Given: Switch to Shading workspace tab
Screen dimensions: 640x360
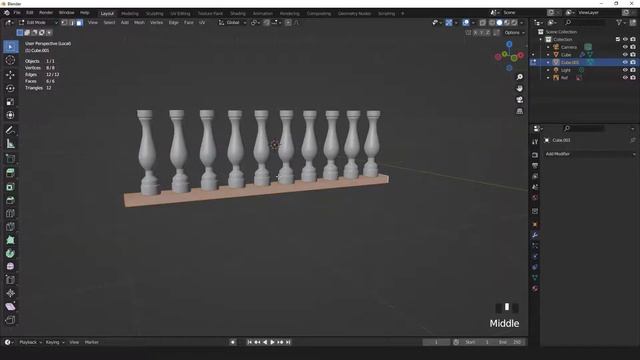Looking at the screenshot, I should pyautogui.click(x=238, y=13).
